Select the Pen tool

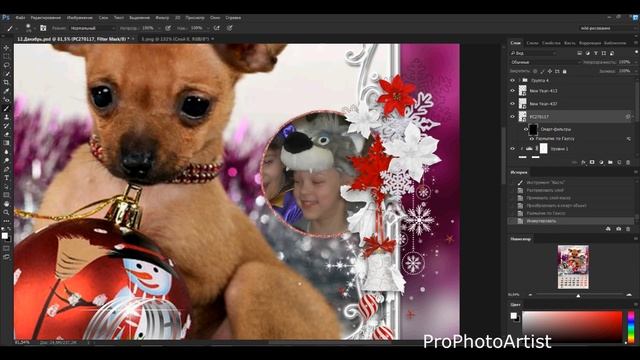6,169
